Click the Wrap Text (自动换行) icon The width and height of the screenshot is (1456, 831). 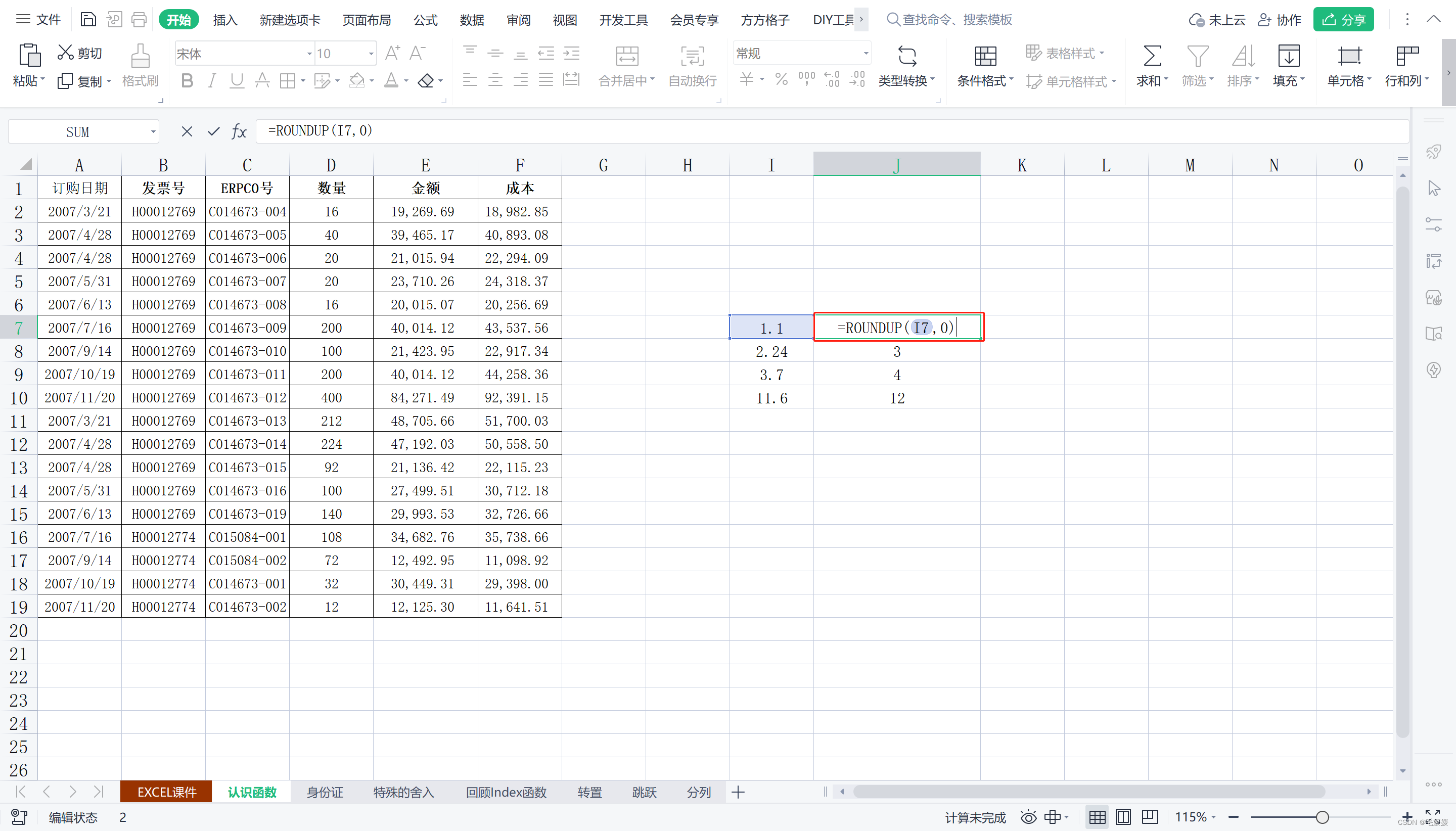pos(692,56)
